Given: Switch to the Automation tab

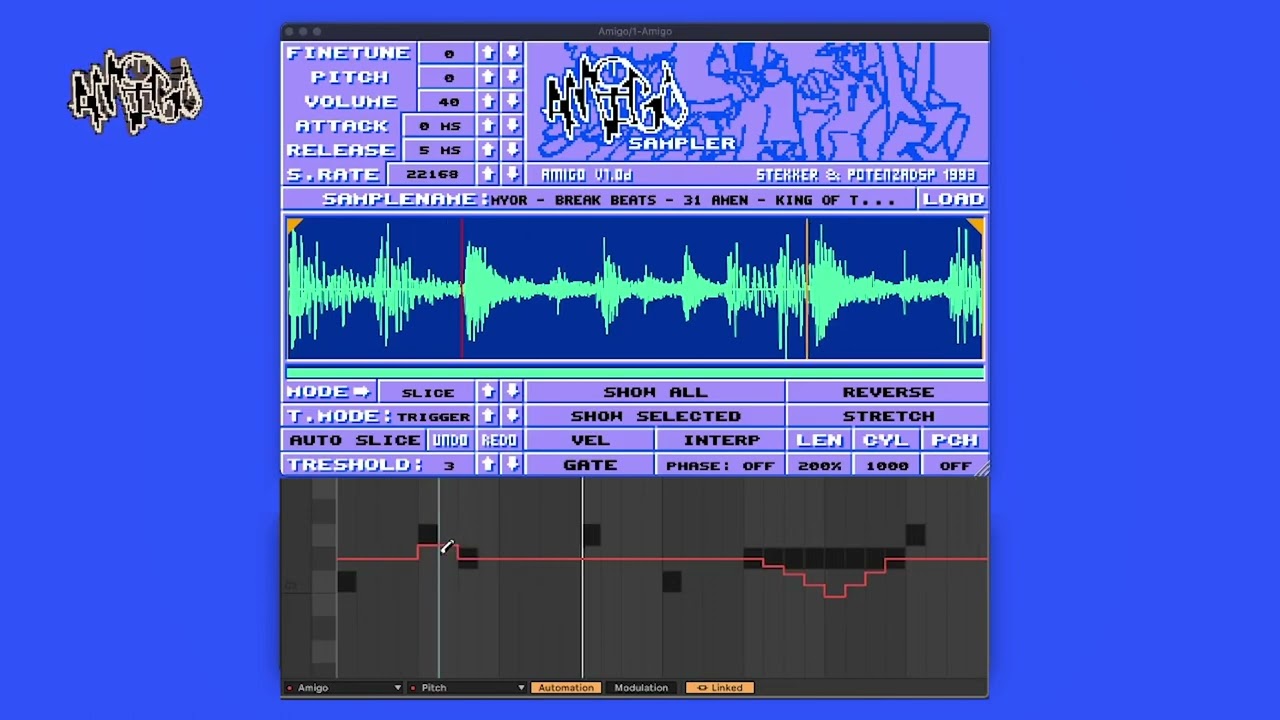Looking at the screenshot, I should coord(566,688).
